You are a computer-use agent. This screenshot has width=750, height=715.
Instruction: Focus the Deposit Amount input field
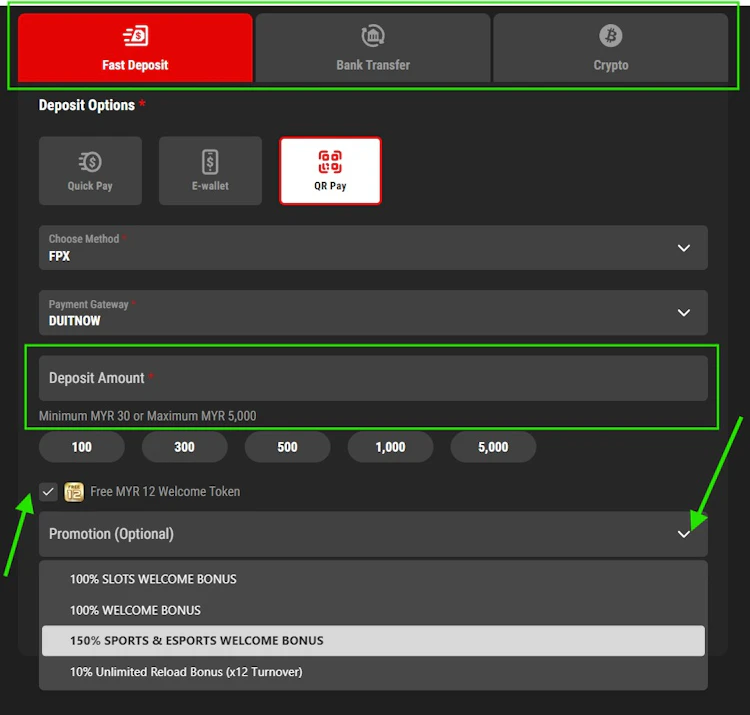tap(373, 378)
